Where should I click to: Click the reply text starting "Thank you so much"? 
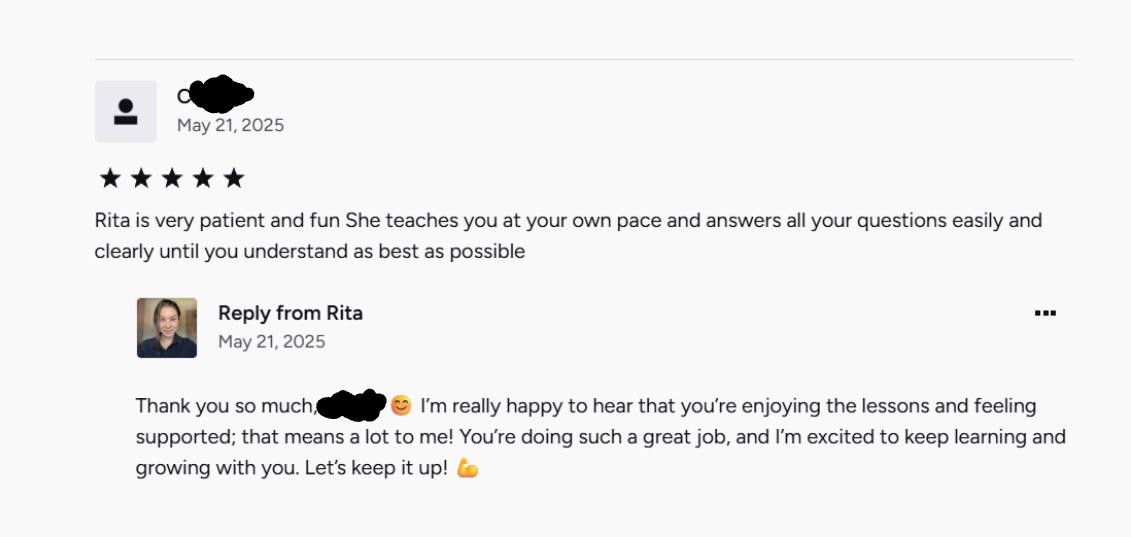pos(224,406)
